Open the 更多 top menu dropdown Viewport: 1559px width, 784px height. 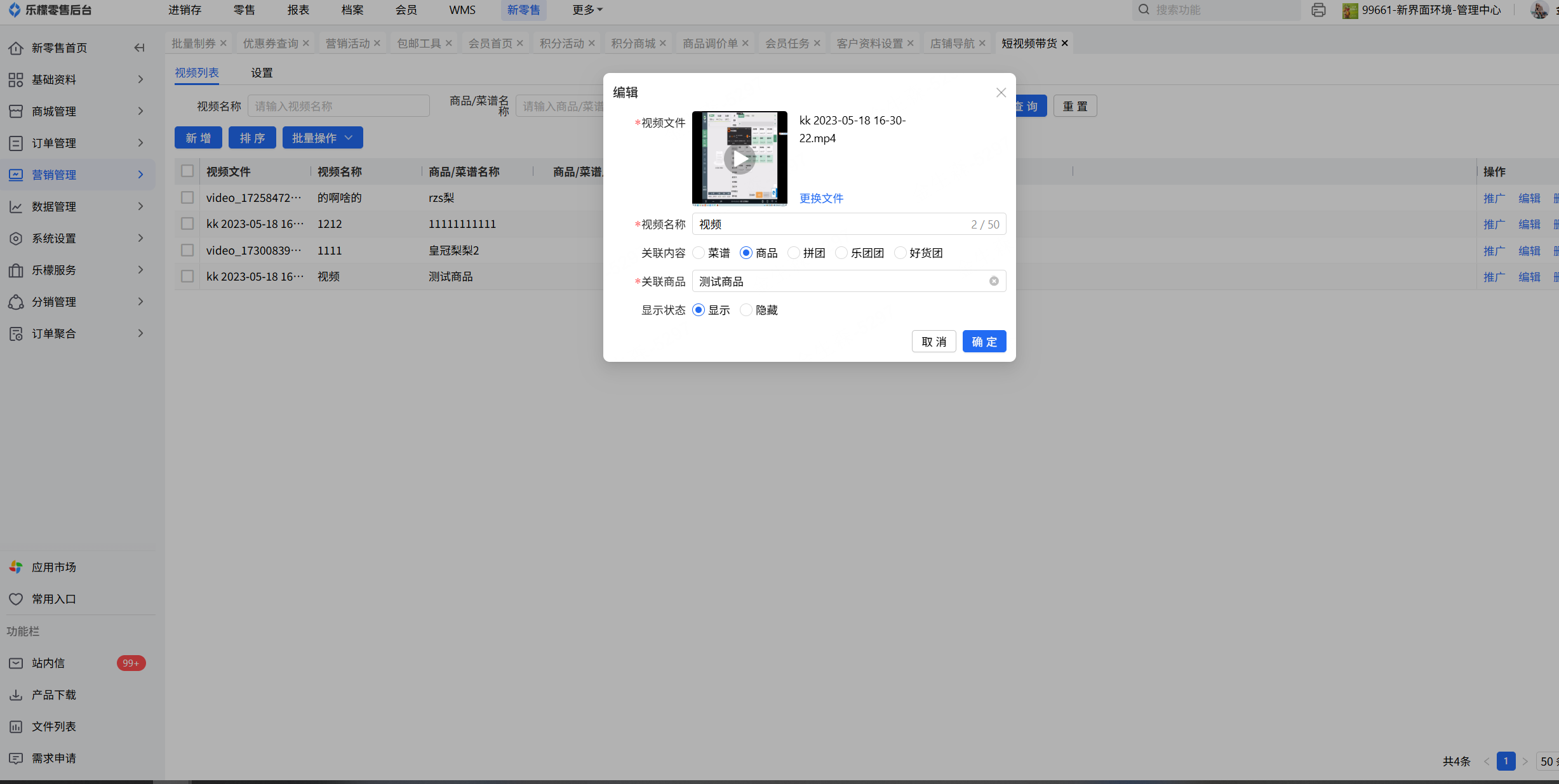[587, 10]
